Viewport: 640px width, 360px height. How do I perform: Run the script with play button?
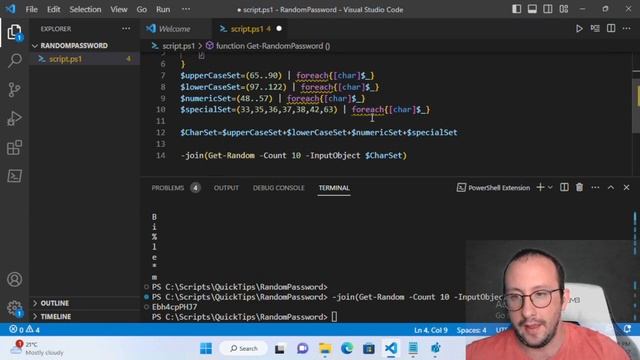579,29
